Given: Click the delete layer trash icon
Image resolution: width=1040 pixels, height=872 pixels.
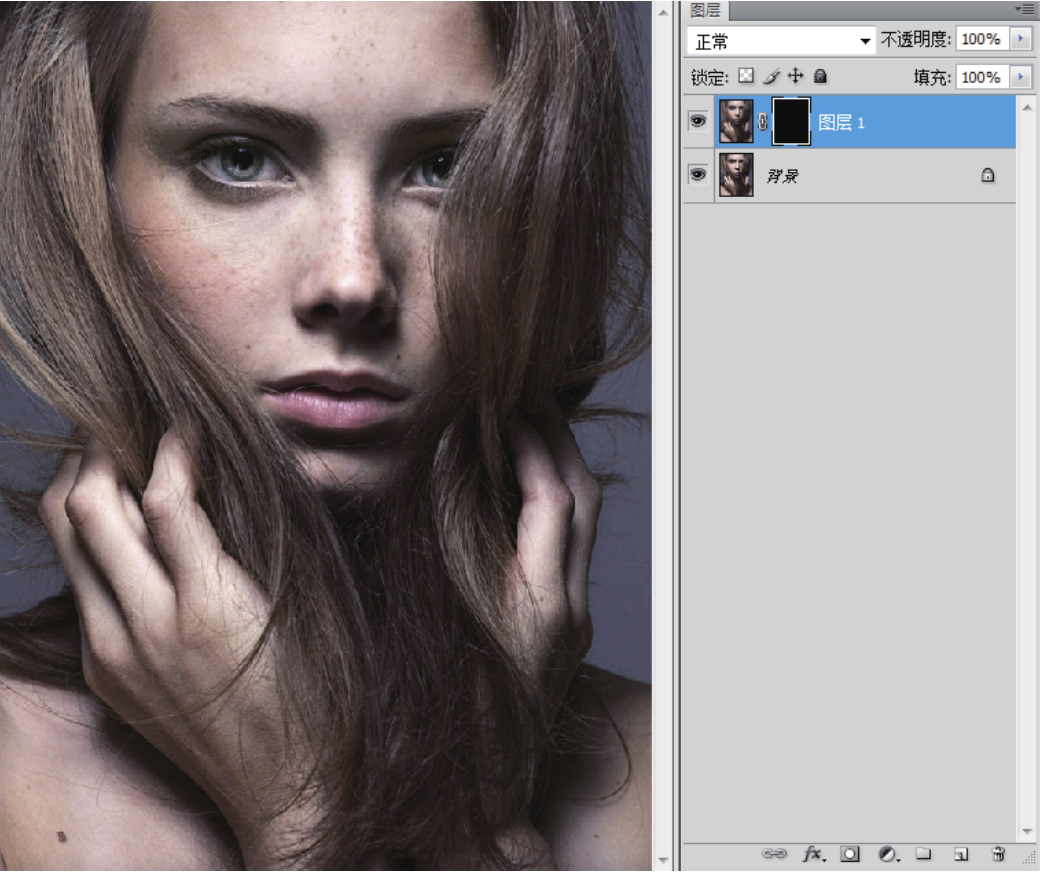Looking at the screenshot, I should (x=997, y=854).
